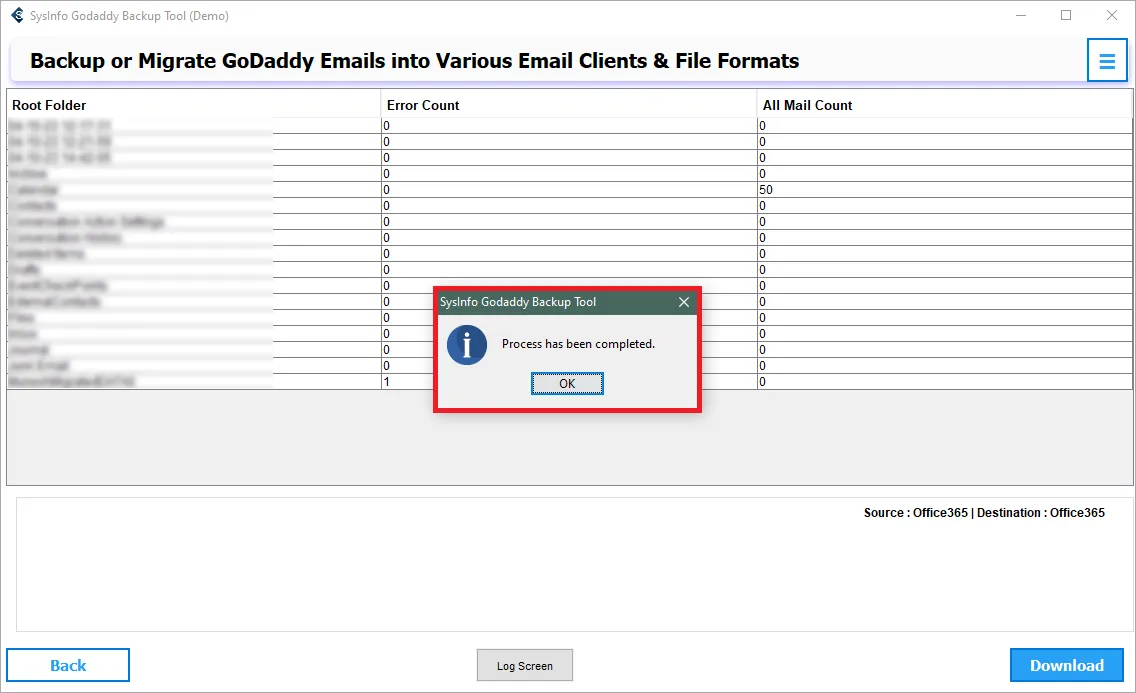The height and width of the screenshot is (693, 1136).
Task: Go Back to previous step
Action: click(x=68, y=665)
